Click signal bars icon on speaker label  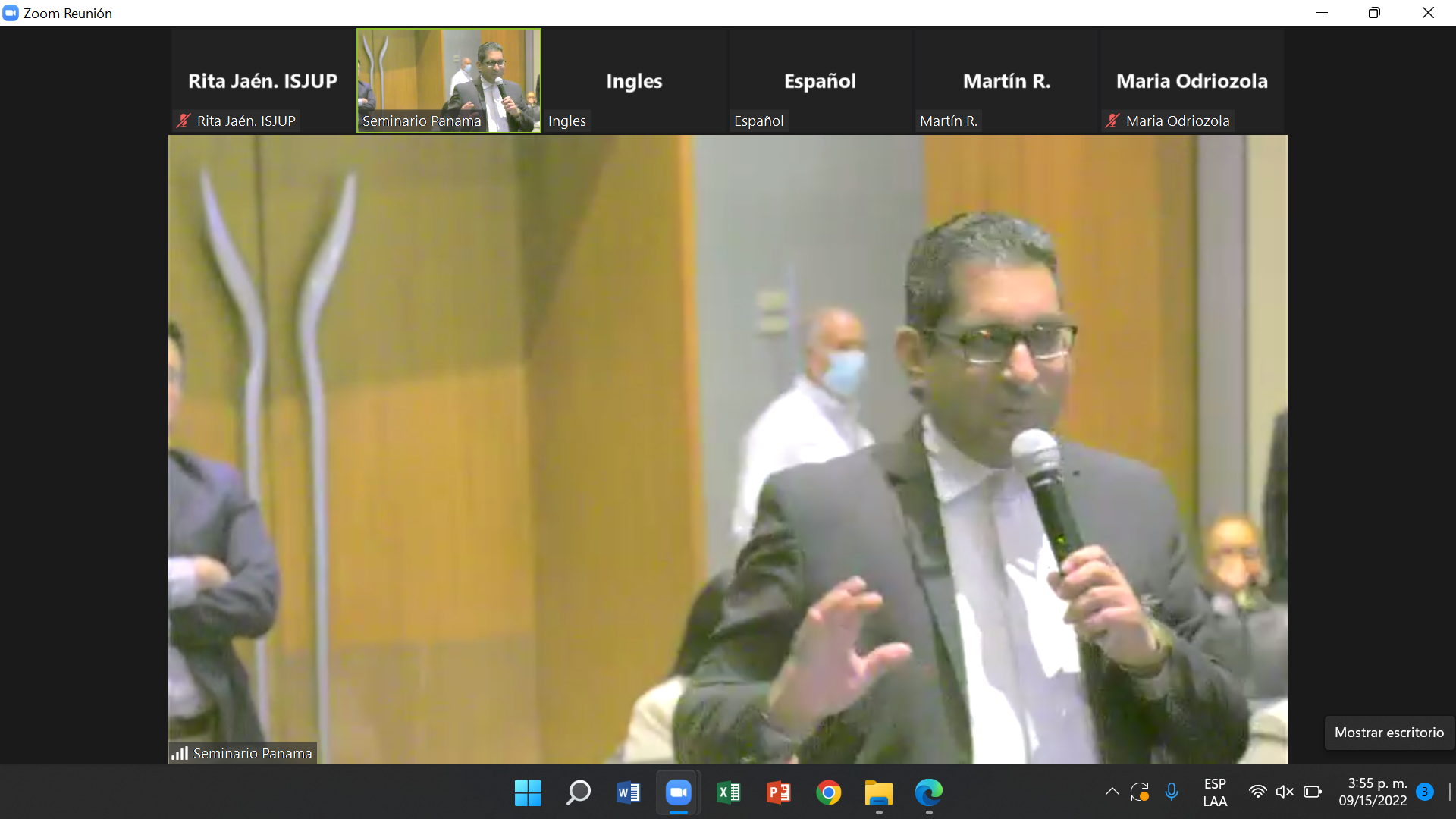tap(180, 753)
